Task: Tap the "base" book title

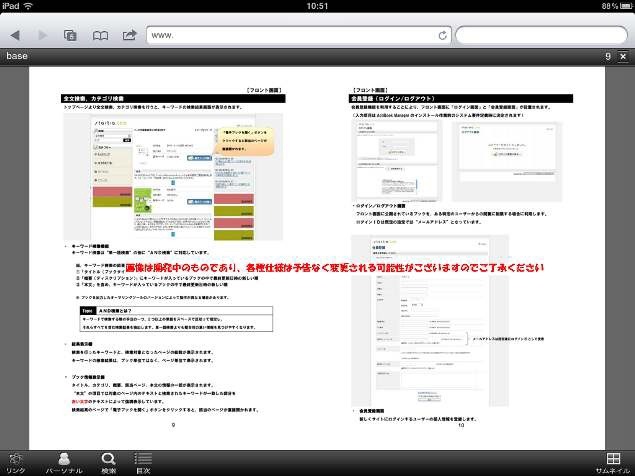Action: point(17,56)
